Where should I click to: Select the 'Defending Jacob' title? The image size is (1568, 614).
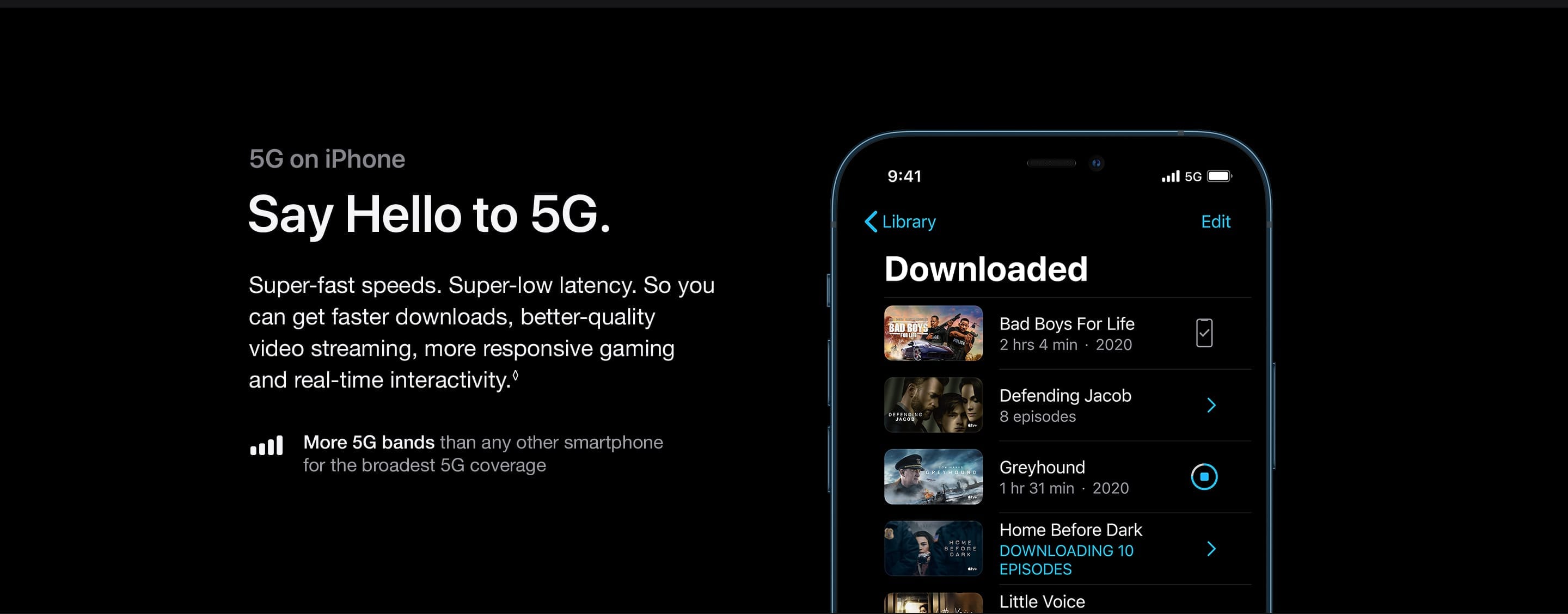click(1065, 396)
